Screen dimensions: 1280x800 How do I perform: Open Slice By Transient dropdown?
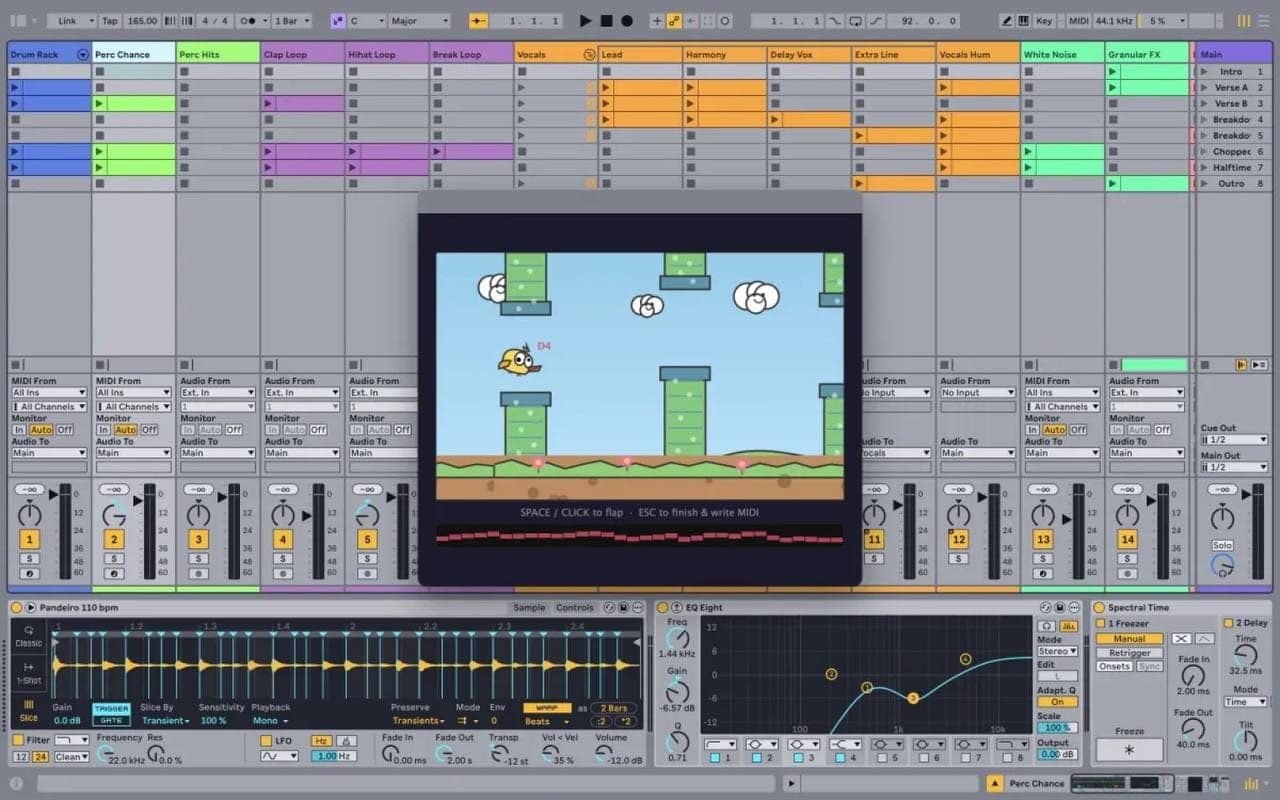coord(166,720)
